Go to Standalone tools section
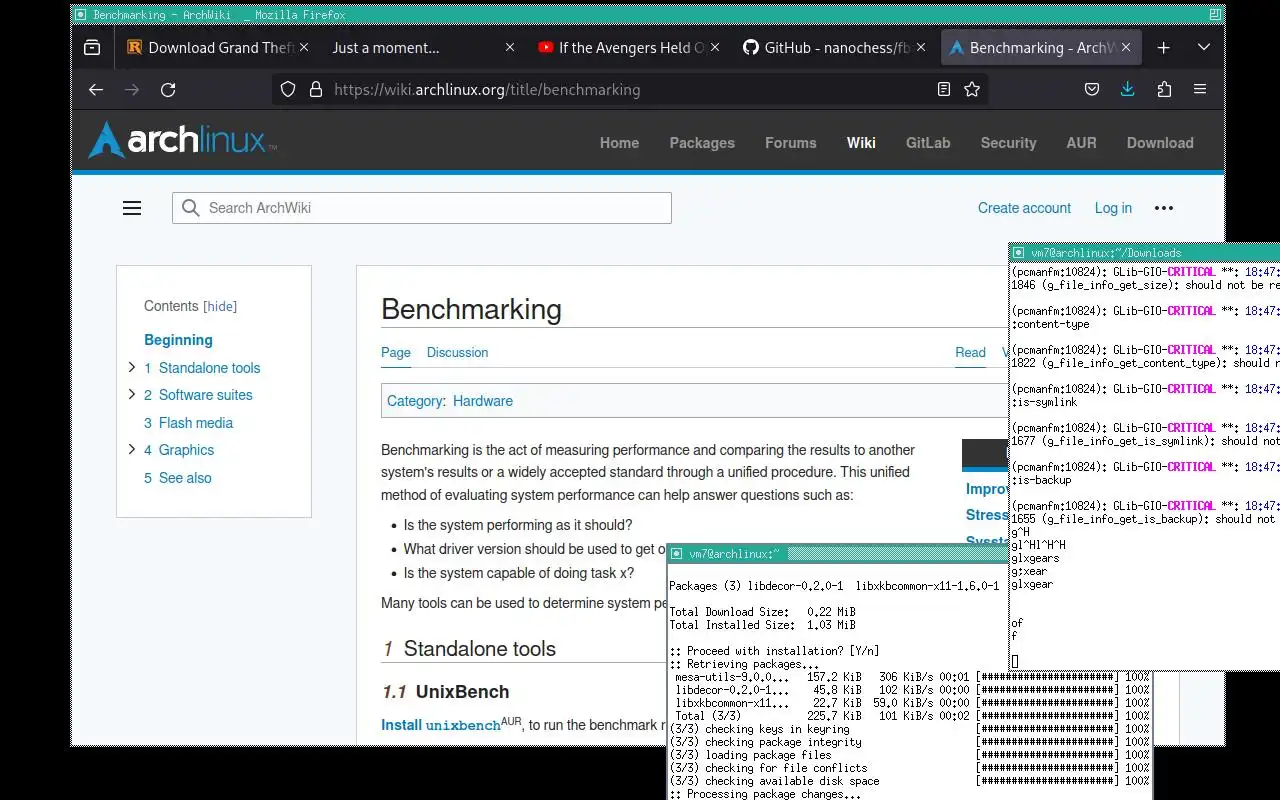Viewport: 1280px width, 800px height. pyautogui.click(x=202, y=368)
